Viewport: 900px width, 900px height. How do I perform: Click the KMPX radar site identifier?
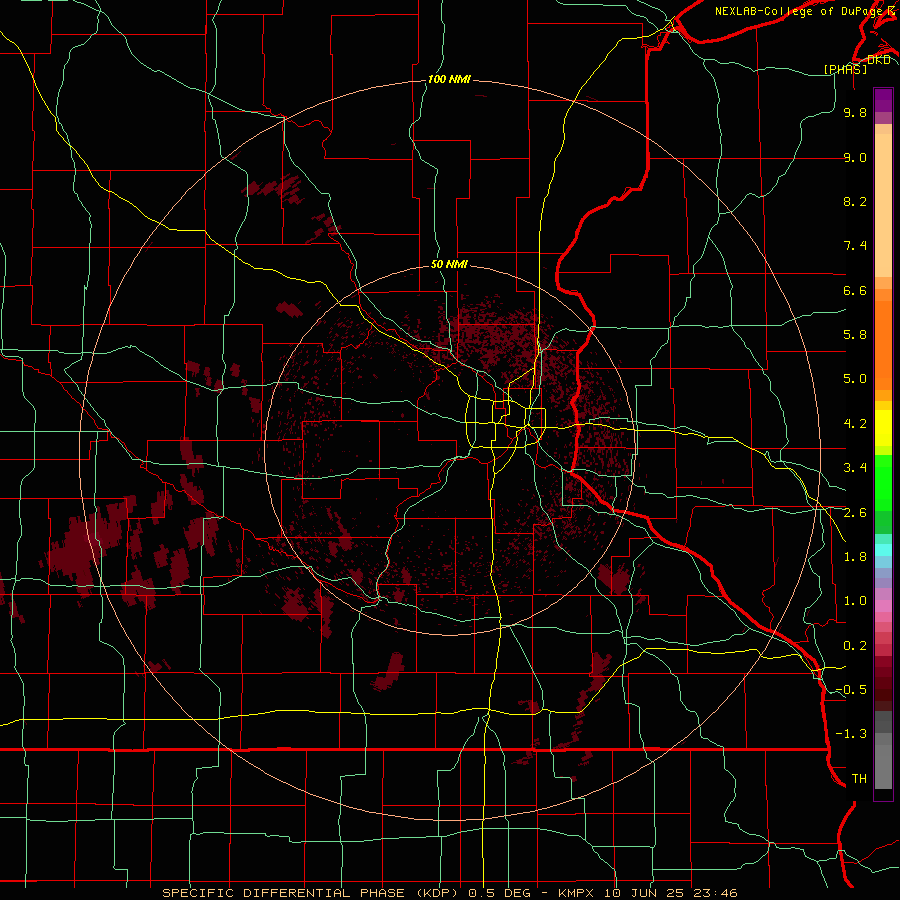[576, 893]
